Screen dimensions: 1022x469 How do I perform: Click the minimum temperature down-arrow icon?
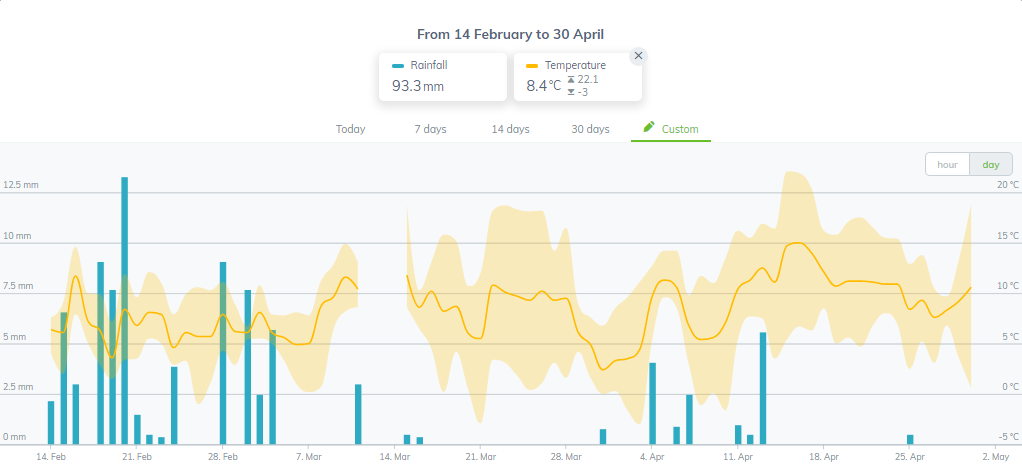(571, 92)
